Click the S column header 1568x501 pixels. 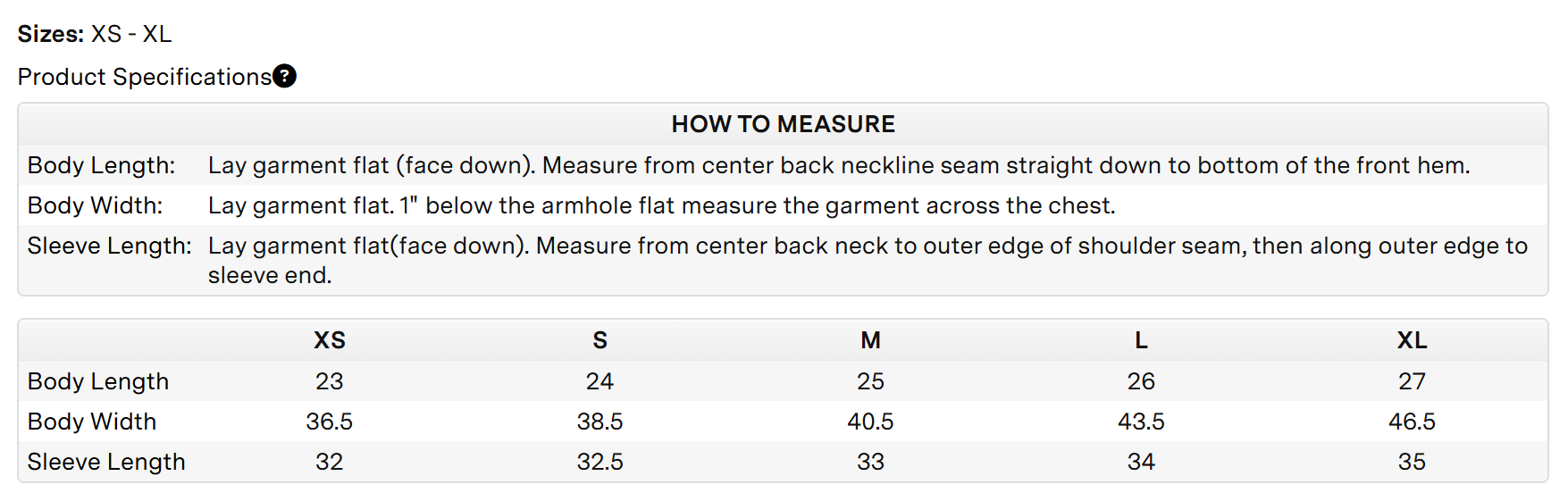(x=600, y=340)
